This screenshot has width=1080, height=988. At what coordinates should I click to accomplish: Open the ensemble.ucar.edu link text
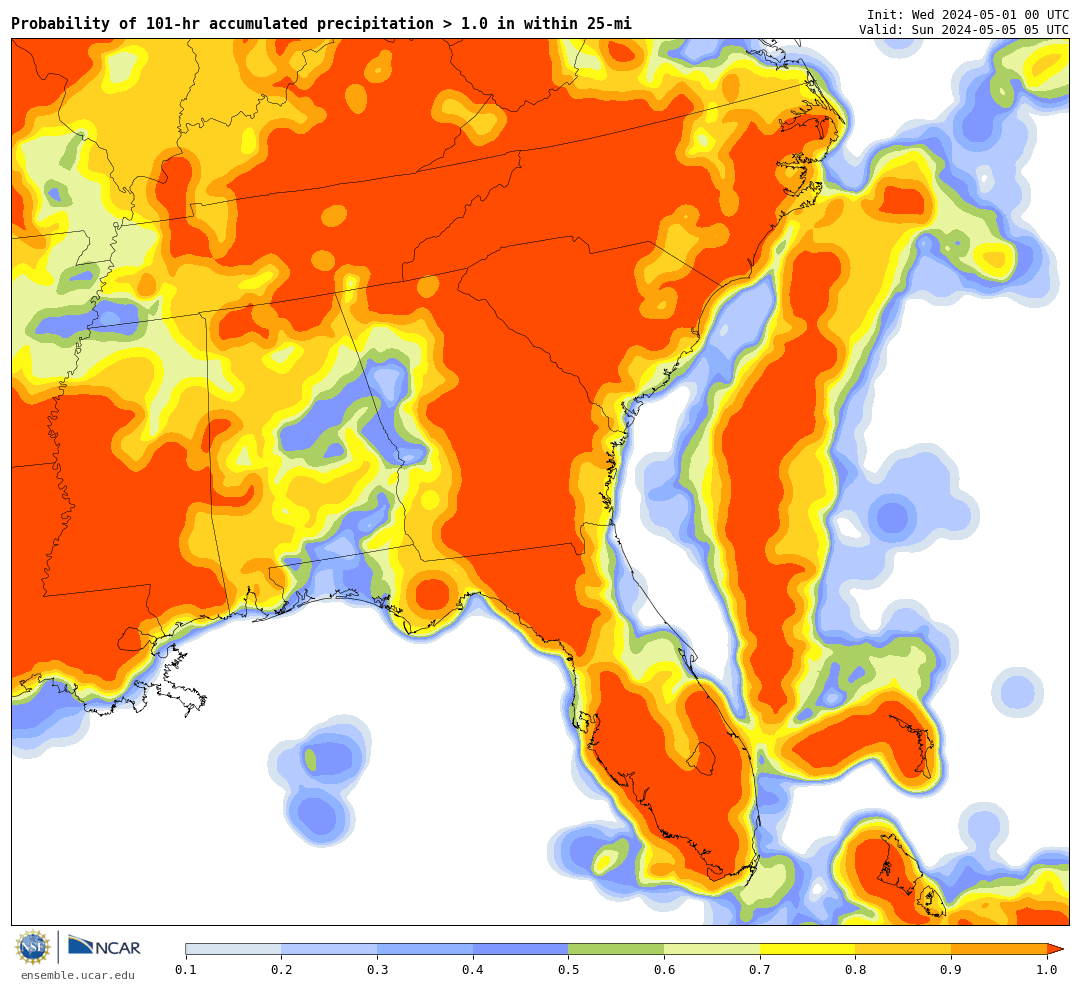[x=78, y=975]
